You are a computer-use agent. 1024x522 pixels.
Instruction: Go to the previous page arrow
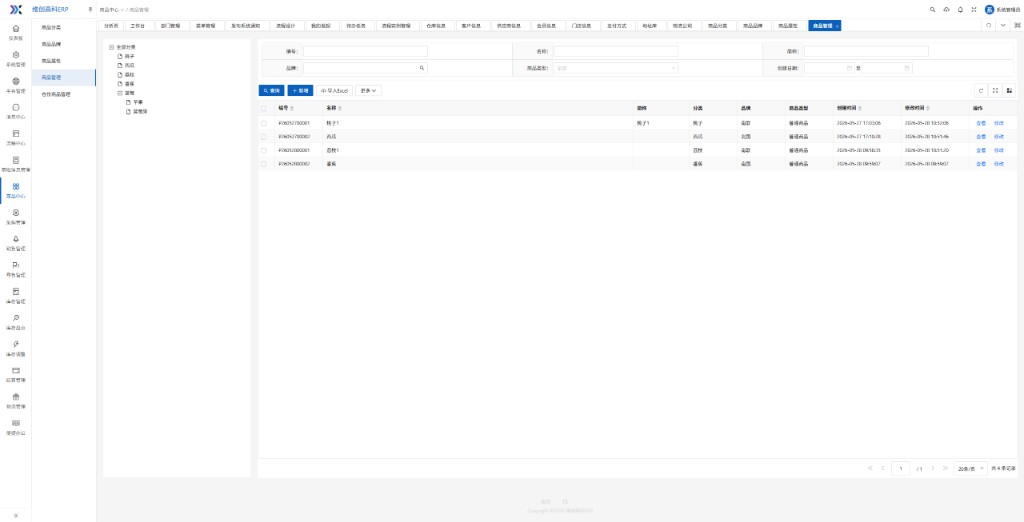[x=883, y=468]
